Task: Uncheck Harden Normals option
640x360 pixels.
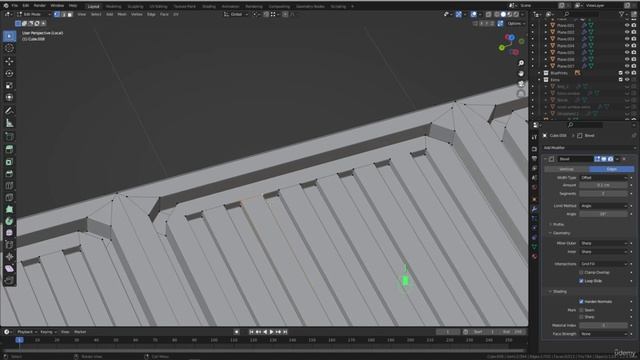Action: tap(581, 301)
